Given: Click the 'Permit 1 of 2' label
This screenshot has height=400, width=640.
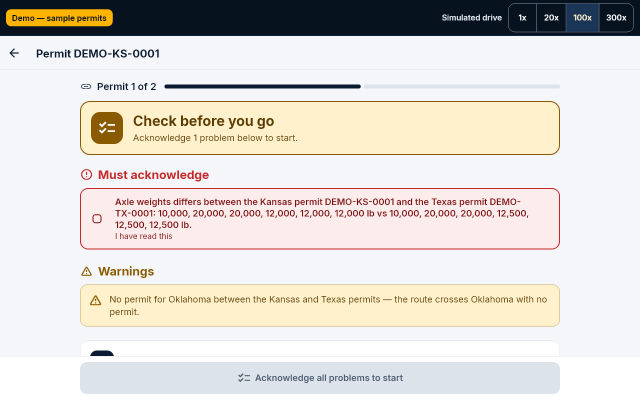Looking at the screenshot, I should pos(127,87).
